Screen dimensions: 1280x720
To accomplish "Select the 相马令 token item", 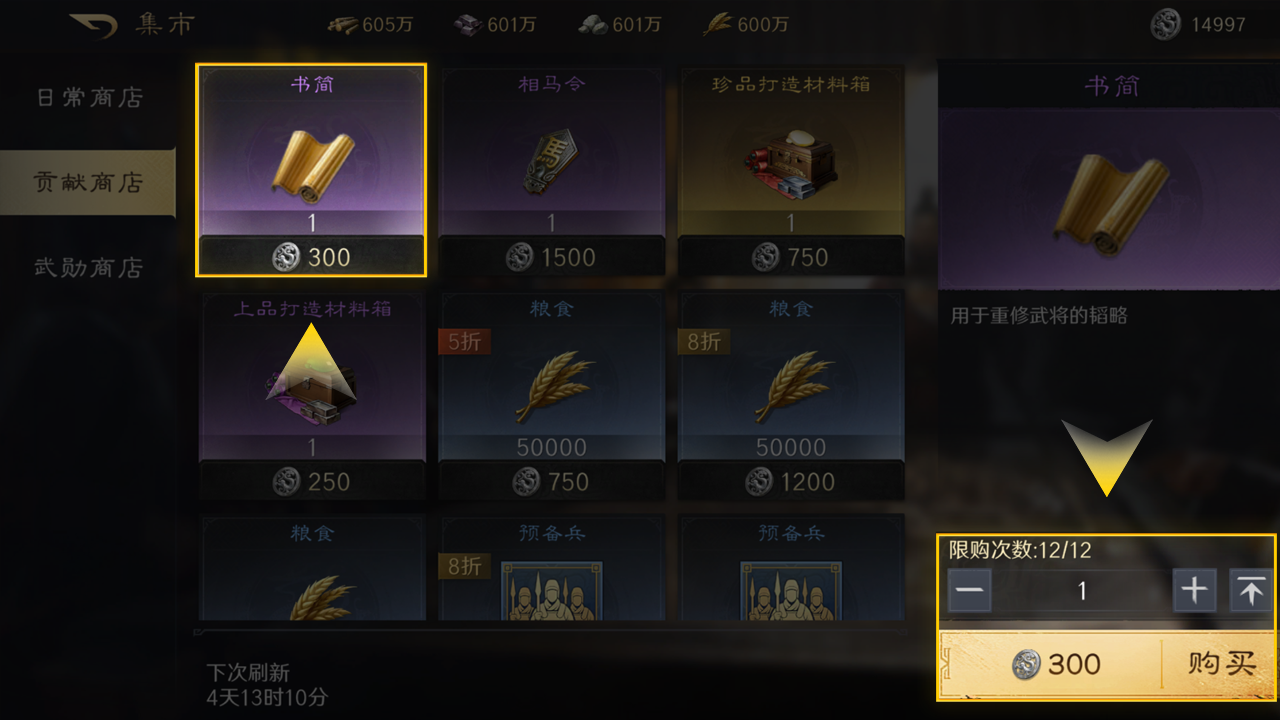I will tap(551, 170).
